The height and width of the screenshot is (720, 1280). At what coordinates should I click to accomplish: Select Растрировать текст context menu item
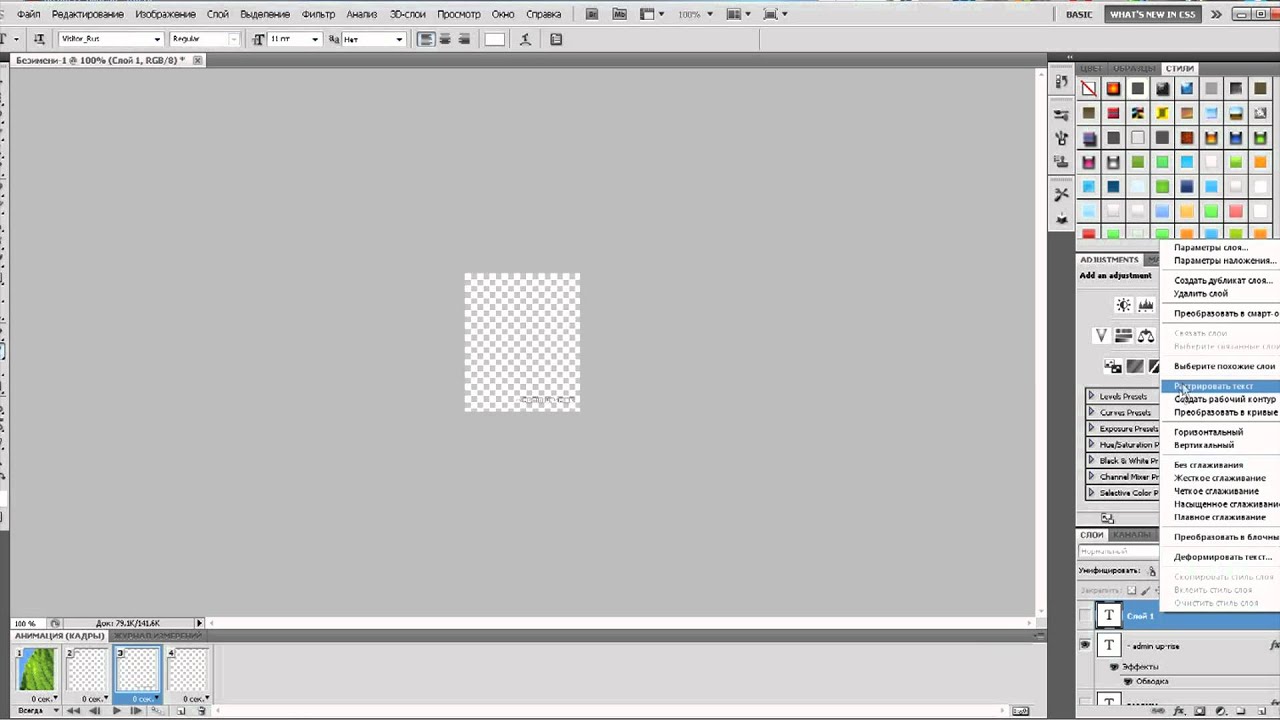pyautogui.click(x=1221, y=386)
